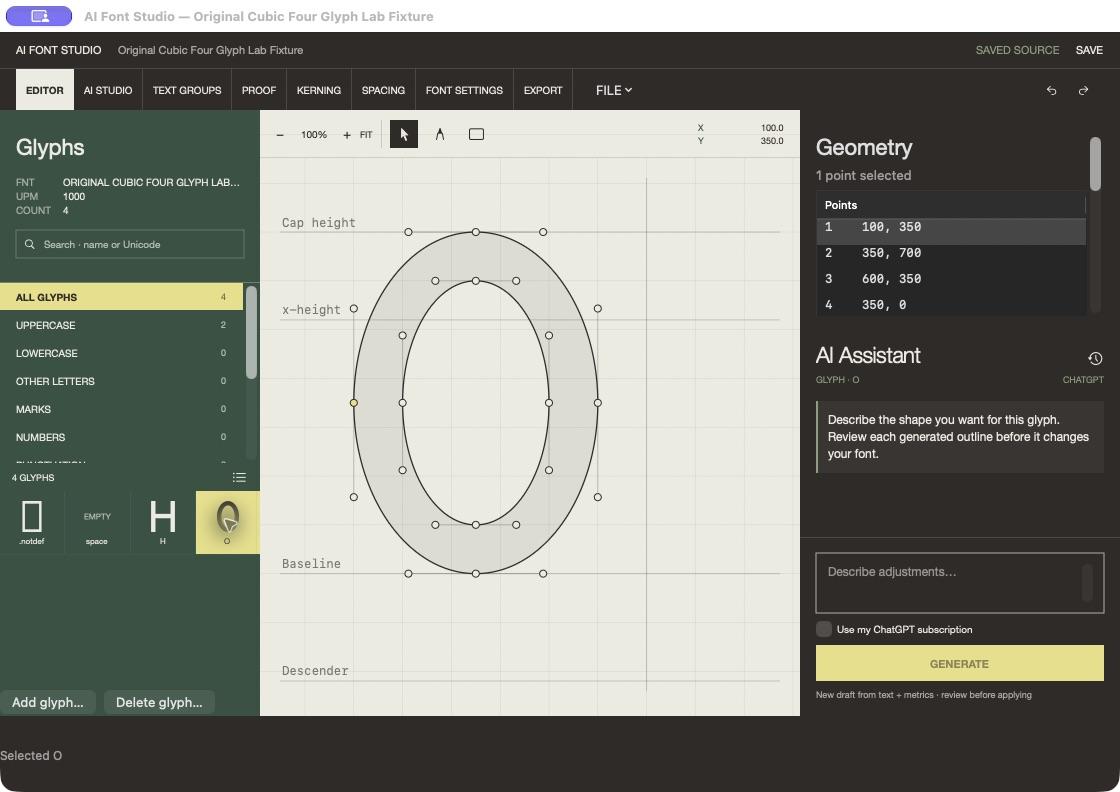Click the SAVE button
The width and height of the screenshot is (1120, 792).
coord(1089,50)
